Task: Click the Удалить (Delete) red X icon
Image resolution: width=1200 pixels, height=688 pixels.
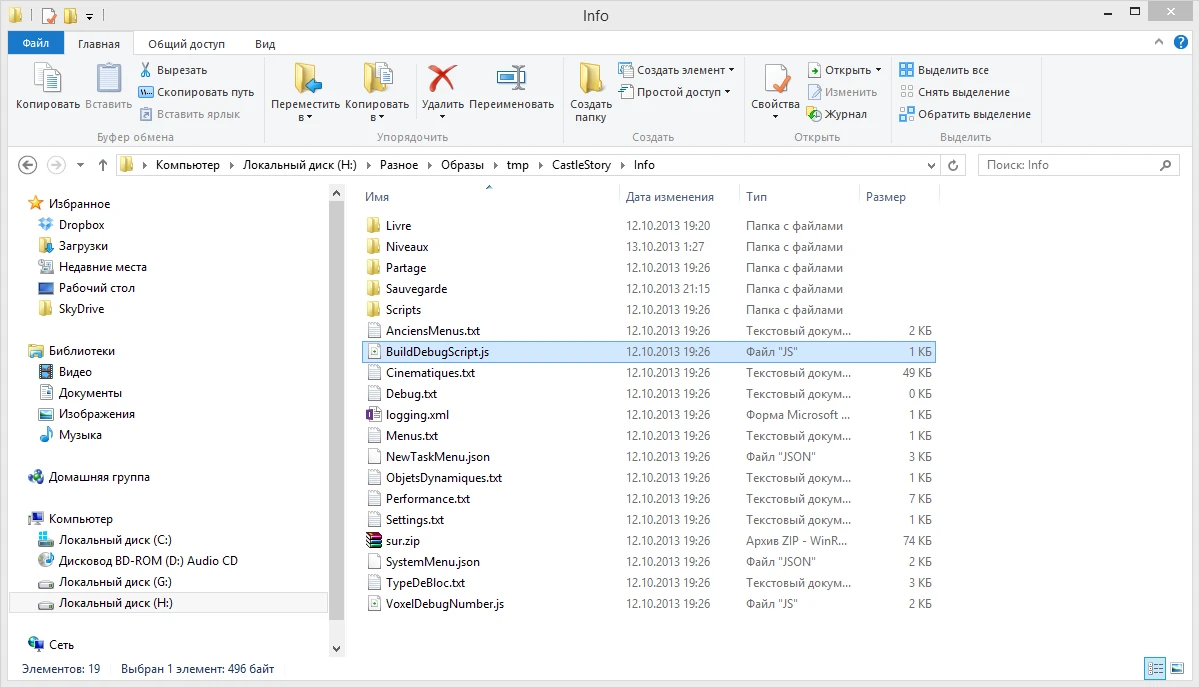Action: (442, 80)
